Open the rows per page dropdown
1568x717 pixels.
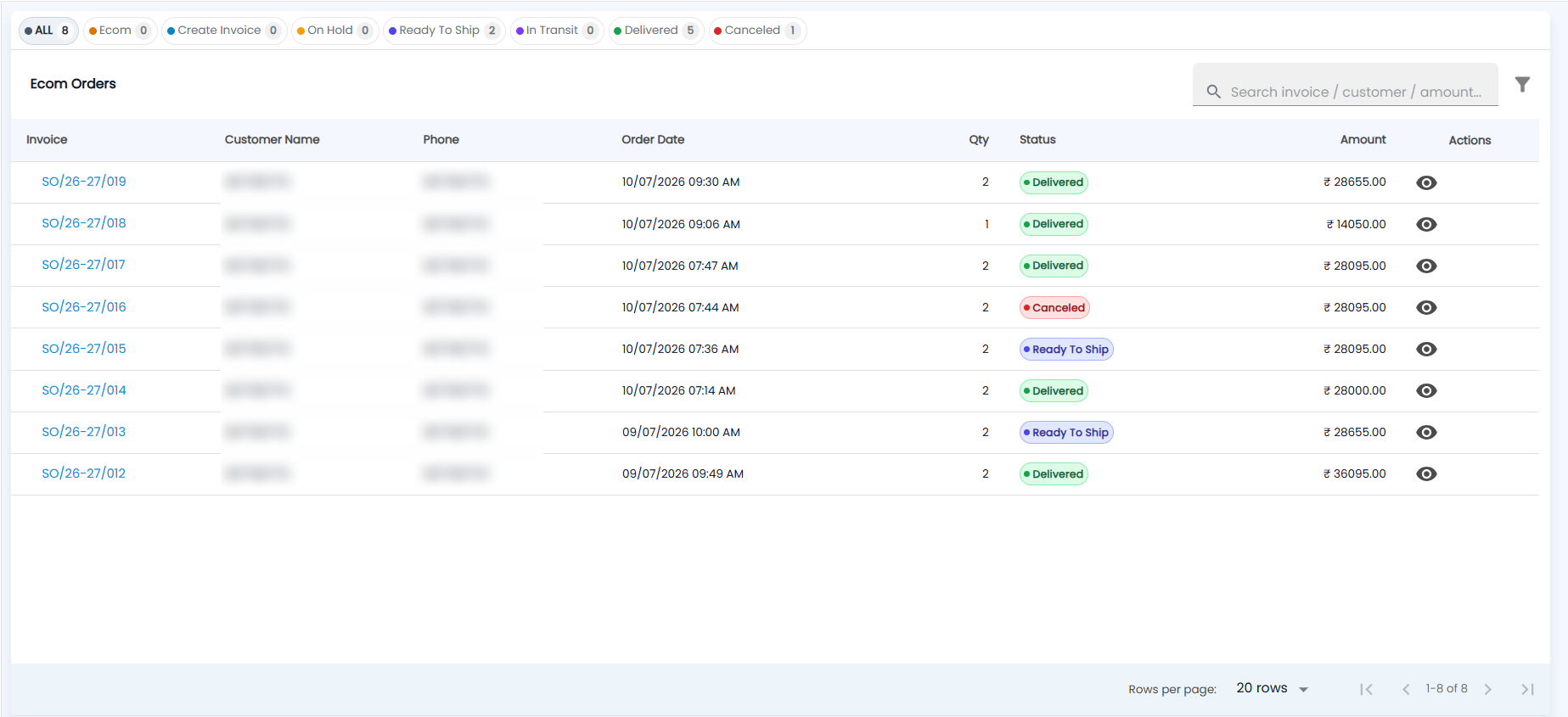[x=1272, y=688]
